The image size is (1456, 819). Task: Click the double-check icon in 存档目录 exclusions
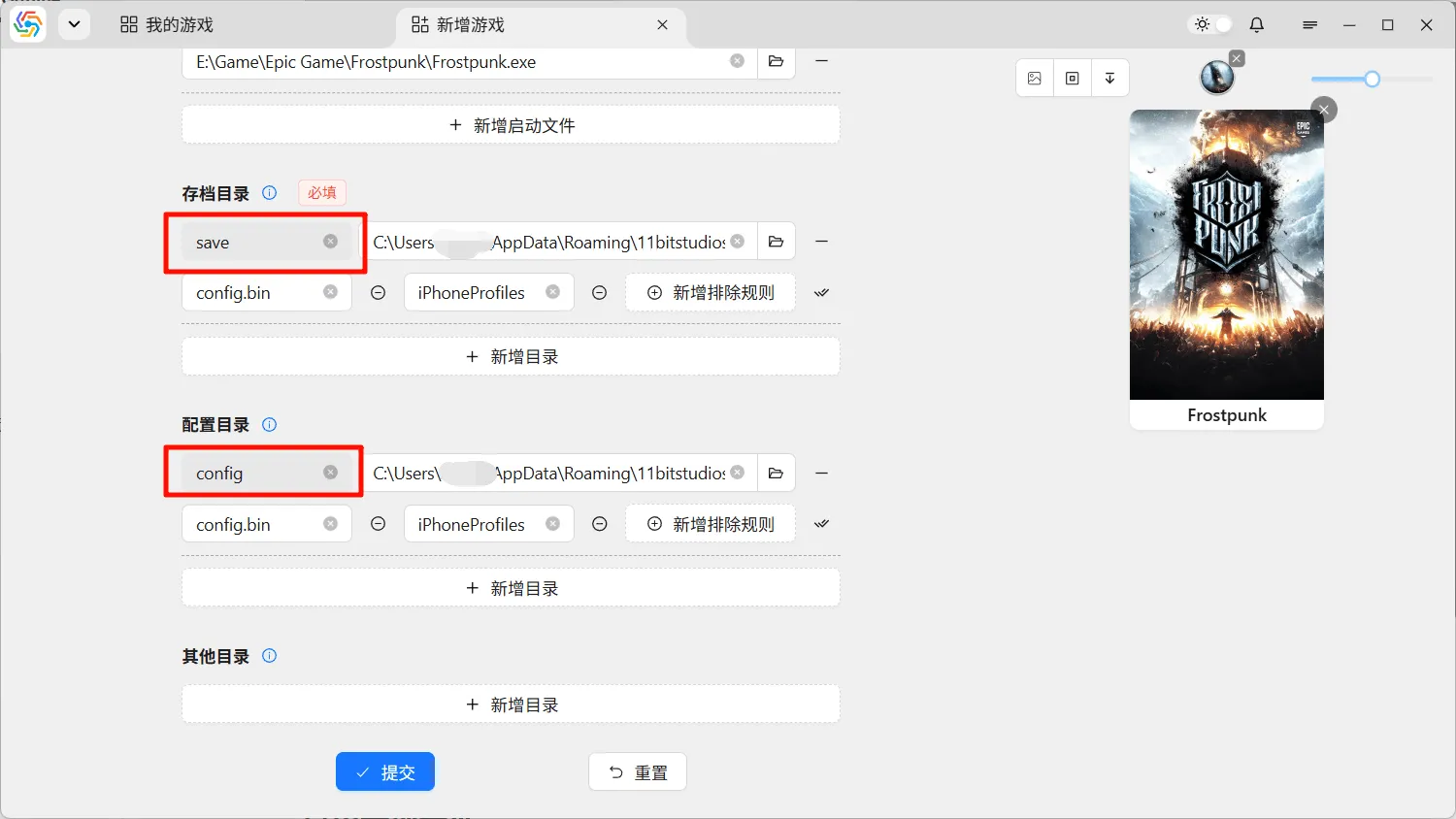822,292
